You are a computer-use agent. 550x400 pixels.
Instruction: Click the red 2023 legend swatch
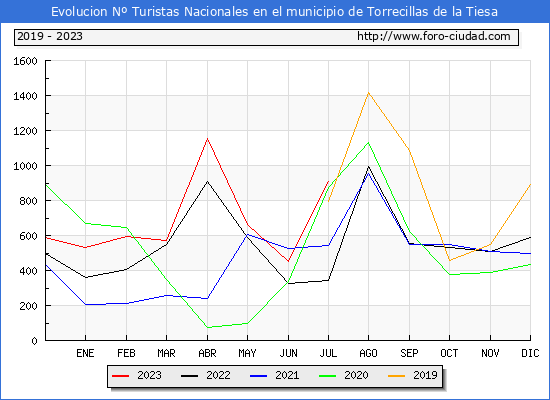tap(120, 376)
